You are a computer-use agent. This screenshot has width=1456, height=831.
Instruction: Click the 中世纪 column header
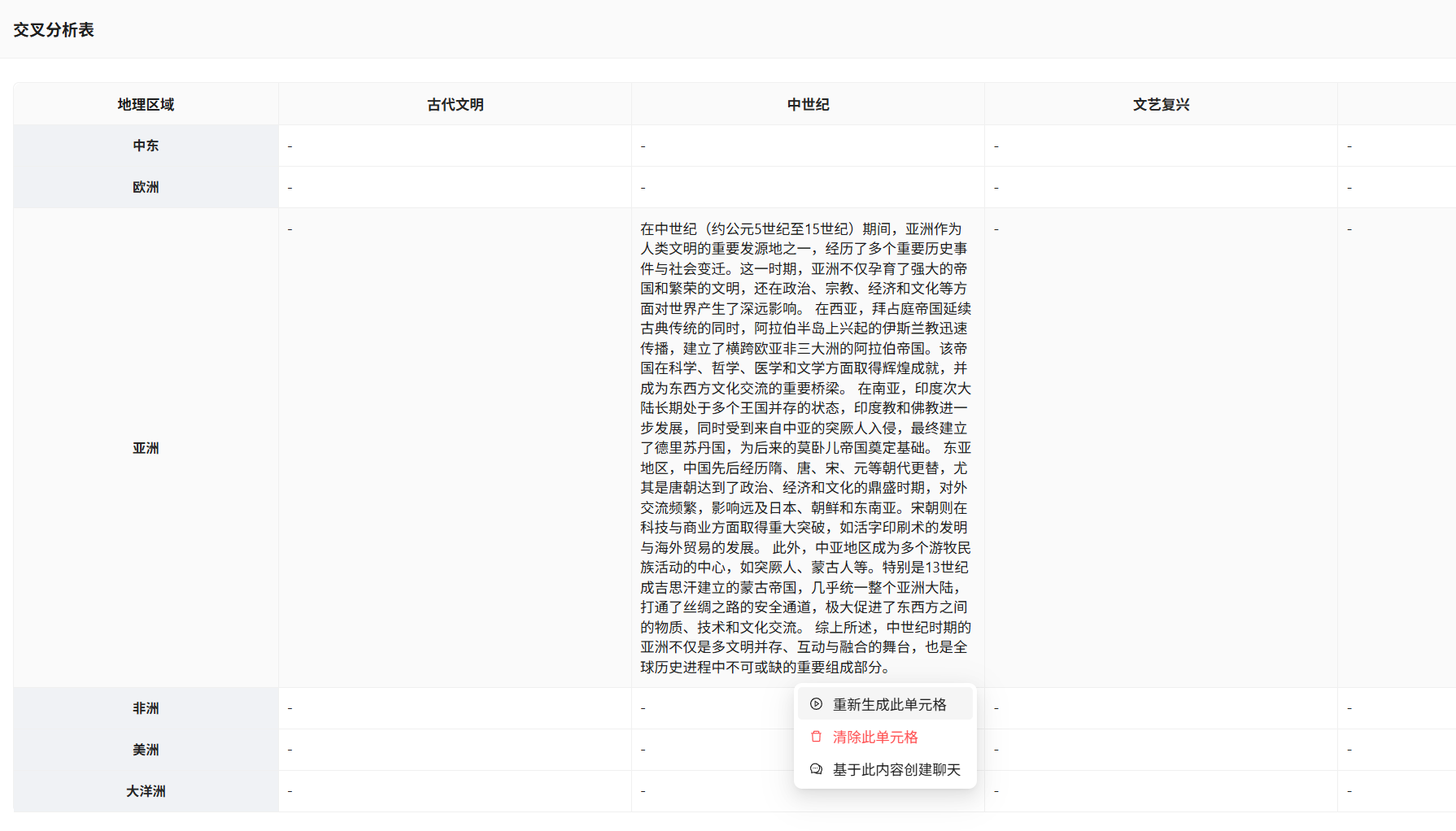(808, 104)
